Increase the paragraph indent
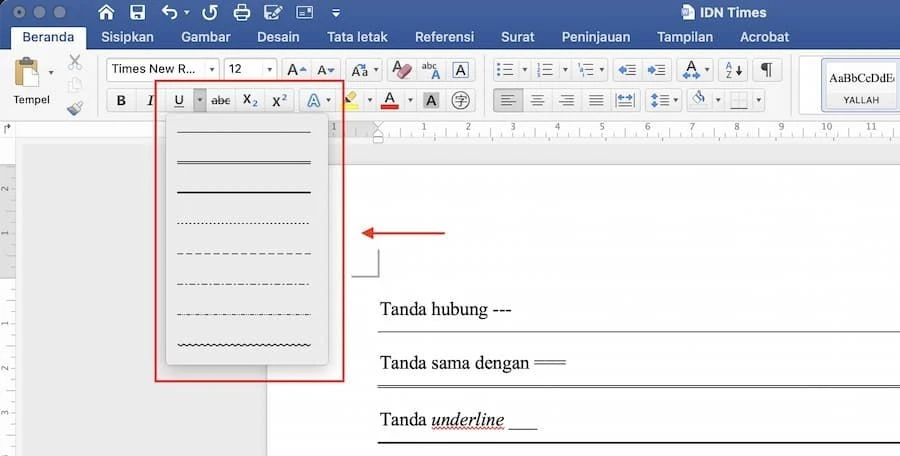Screen dimensions: 900x456 [657, 70]
